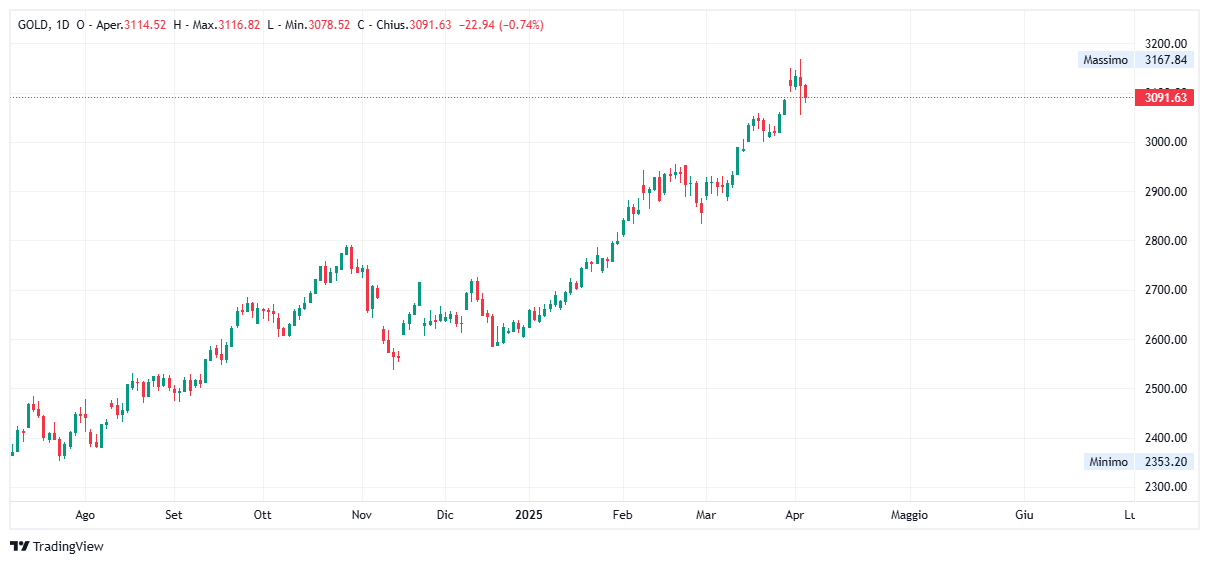Click the Ott month label on time axis
This screenshot has height=564, width=1209.
(x=263, y=515)
